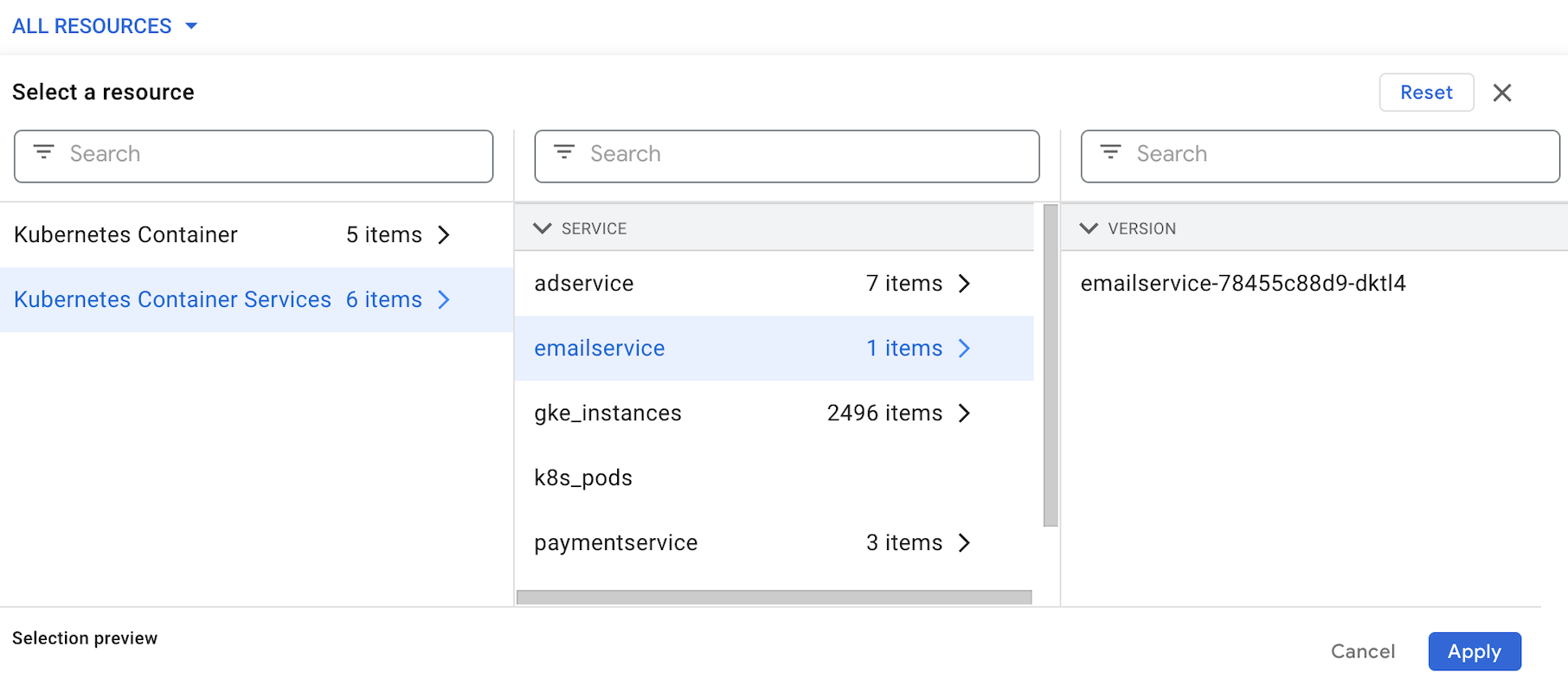Collapse the SERVICE section header
The height and width of the screenshot is (692, 1568).
(543, 228)
